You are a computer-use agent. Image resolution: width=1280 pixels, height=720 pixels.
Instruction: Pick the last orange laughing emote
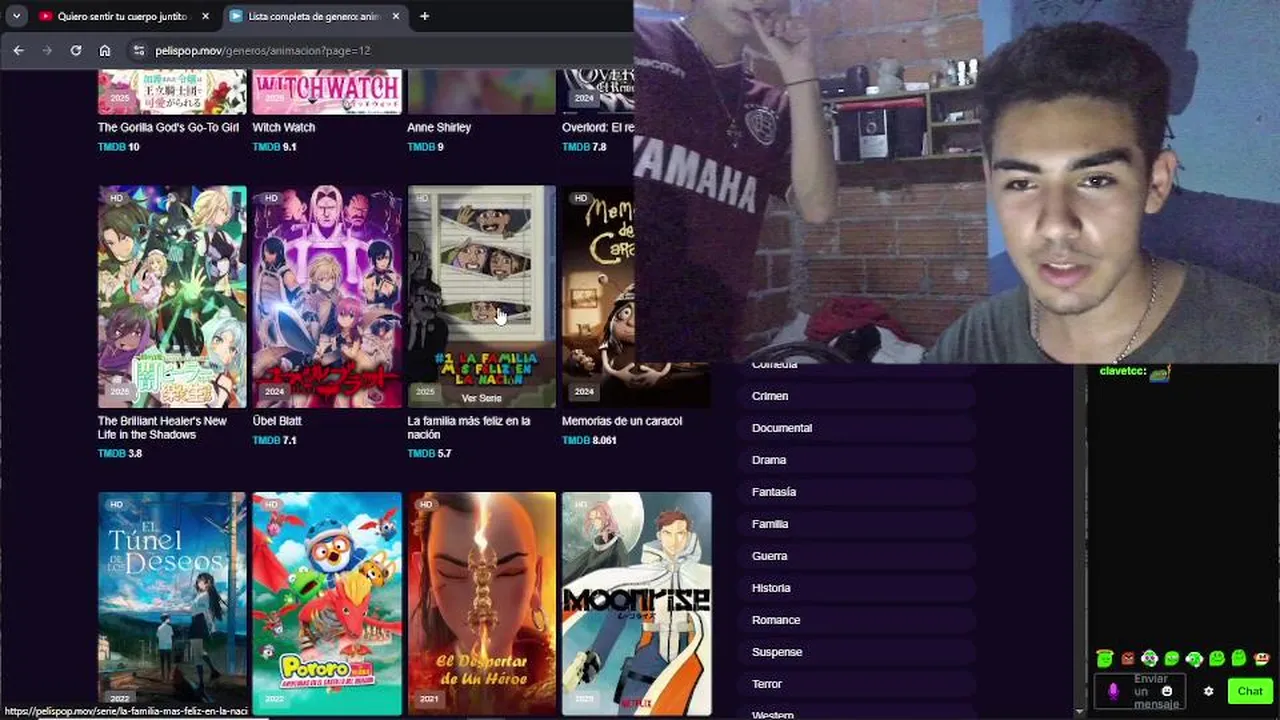(1262, 658)
